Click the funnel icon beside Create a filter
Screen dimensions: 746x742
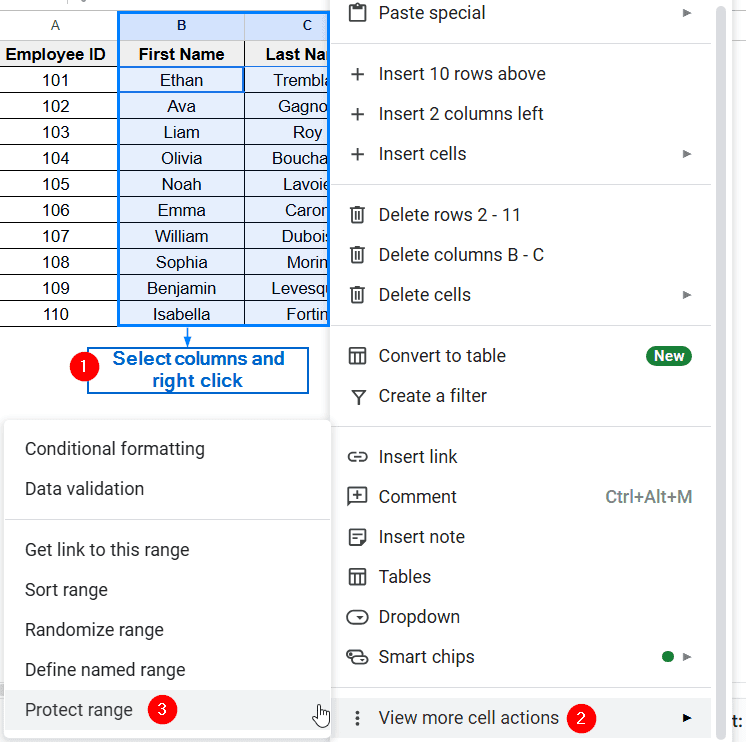click(x=358, y=397)
